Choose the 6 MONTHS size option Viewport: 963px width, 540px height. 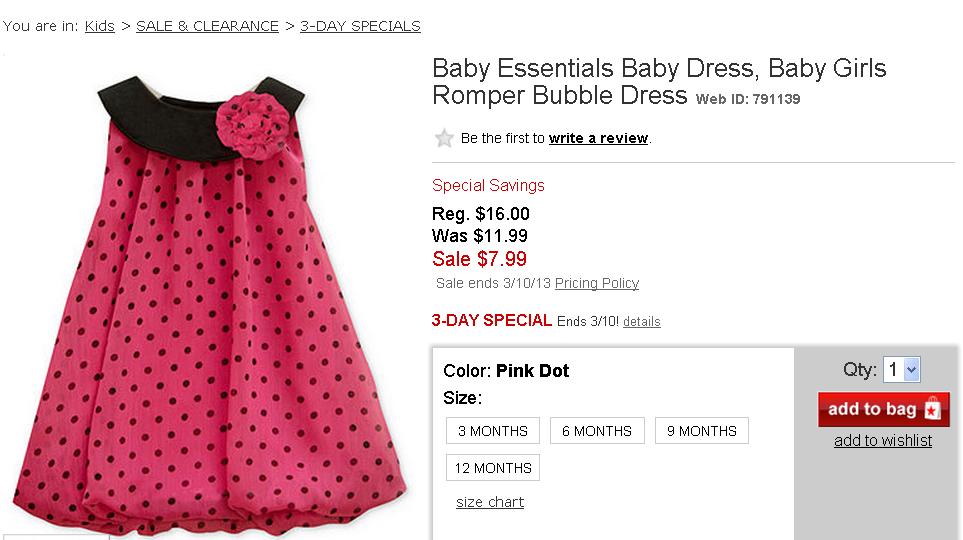pos(597,431)
